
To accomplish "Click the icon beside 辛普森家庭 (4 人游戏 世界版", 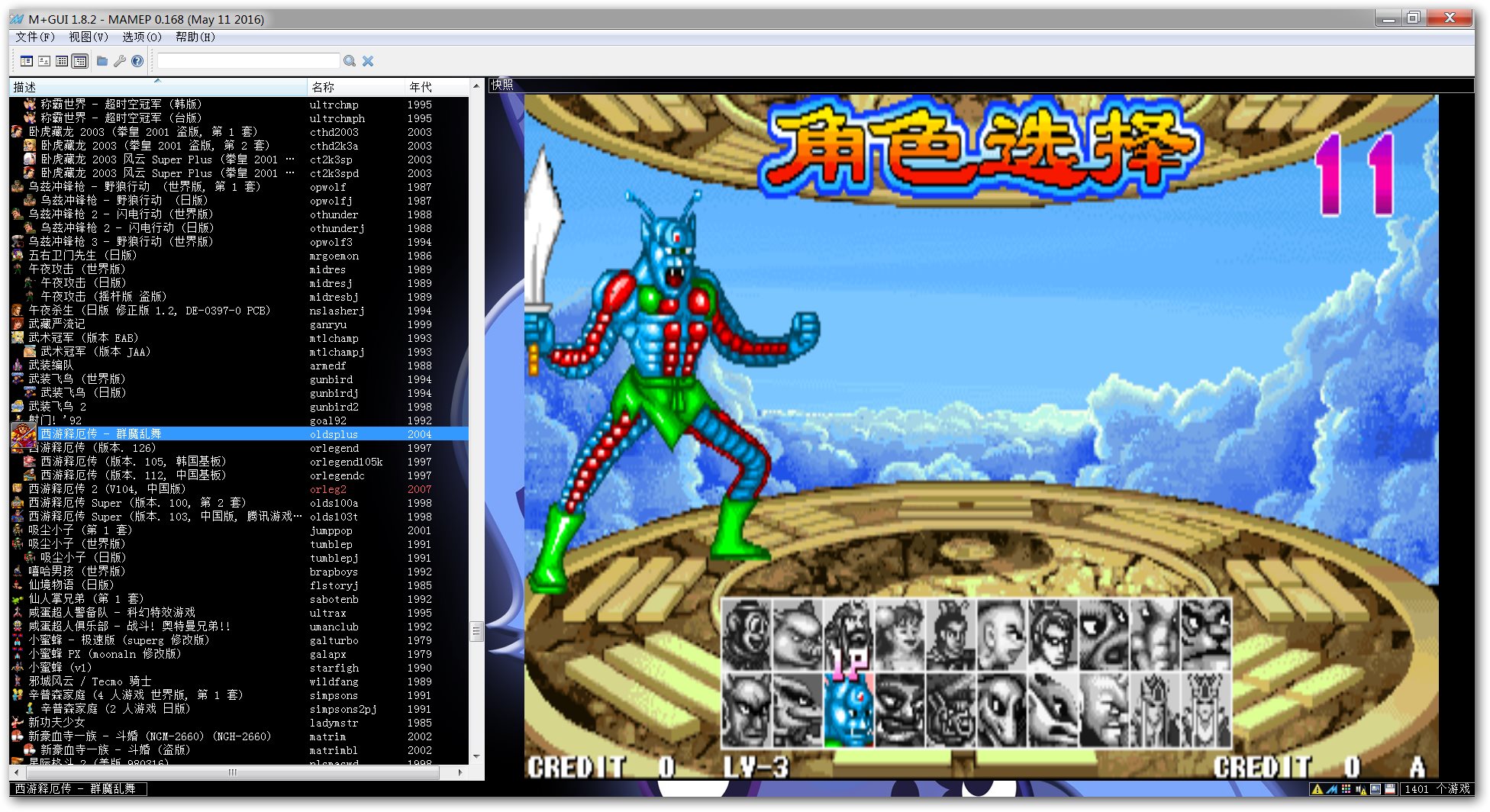I will coord(17,695).
